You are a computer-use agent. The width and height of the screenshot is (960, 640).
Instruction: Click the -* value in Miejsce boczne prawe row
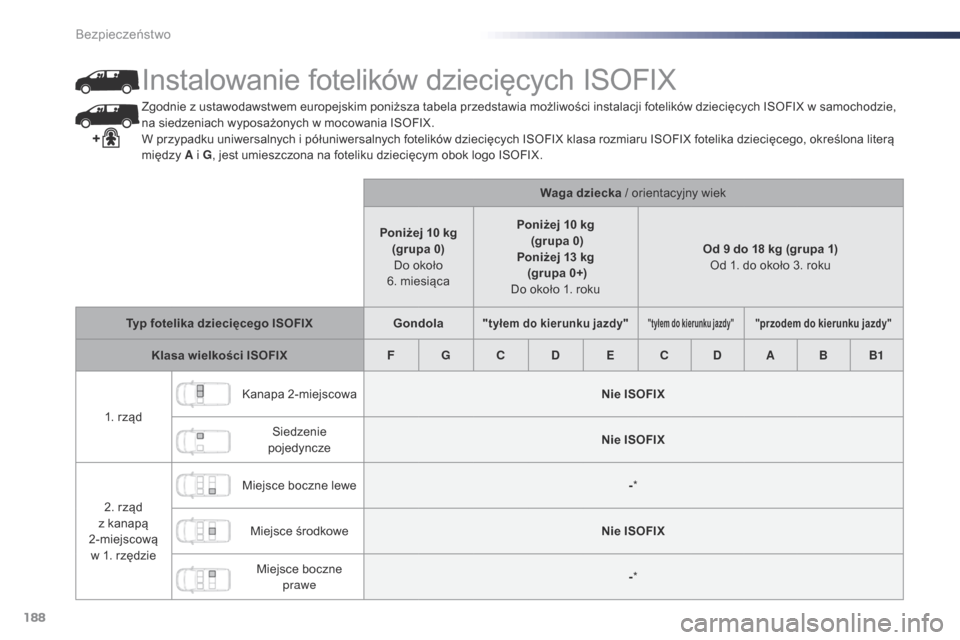click(x=633, y=576)
